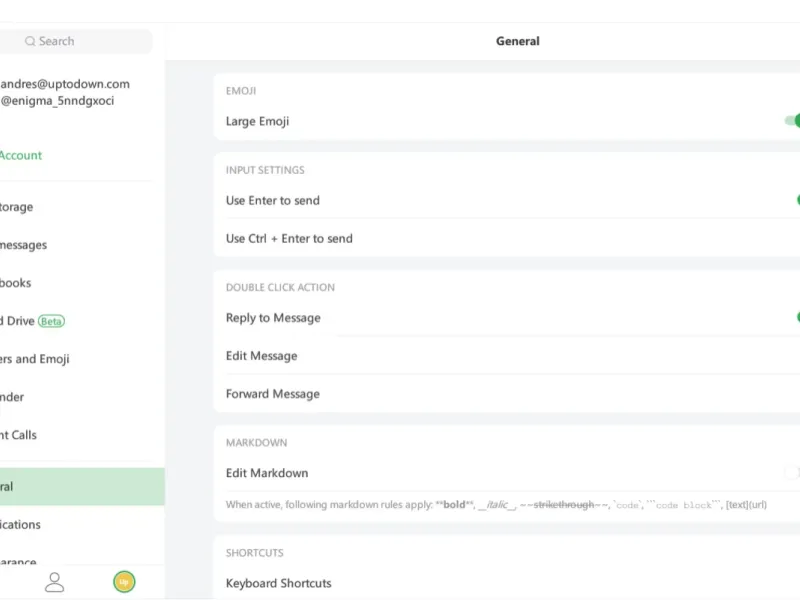This screenshot has width=800, height=600.
Task: Open the contacts person icon
Action: 55,582
